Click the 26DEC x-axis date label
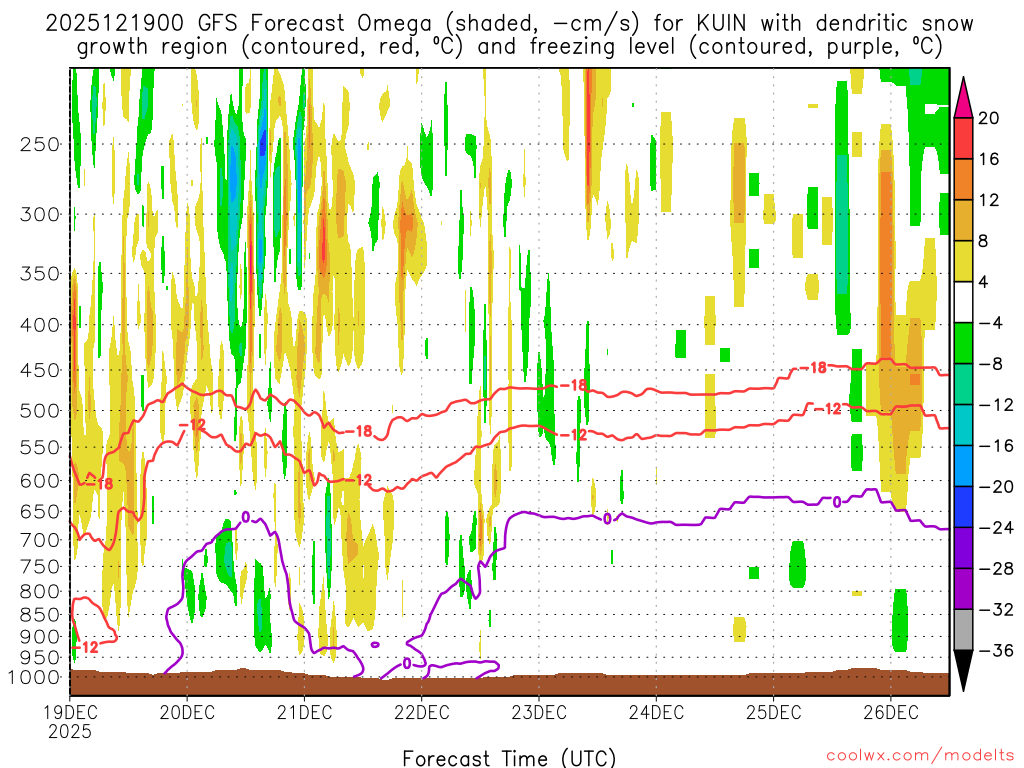This screenshot has height=768, width=1024. pos(891,712)
